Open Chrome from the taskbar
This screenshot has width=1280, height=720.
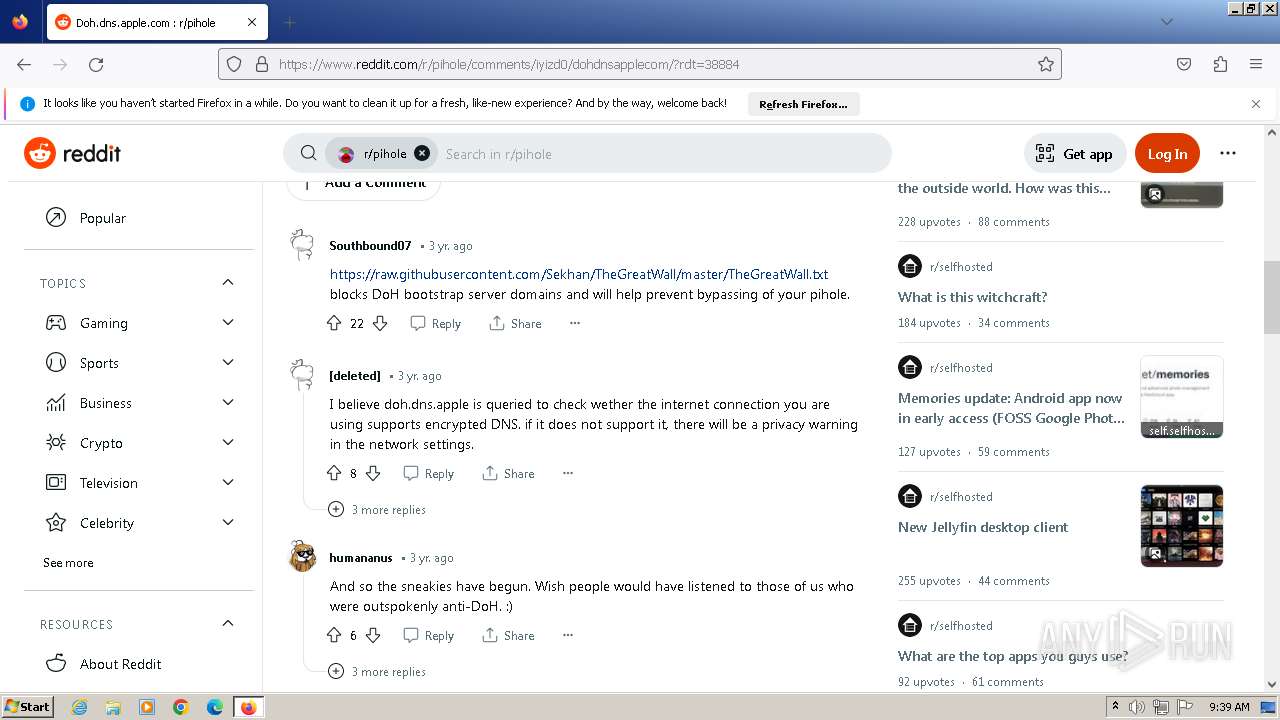pos(181,707)
